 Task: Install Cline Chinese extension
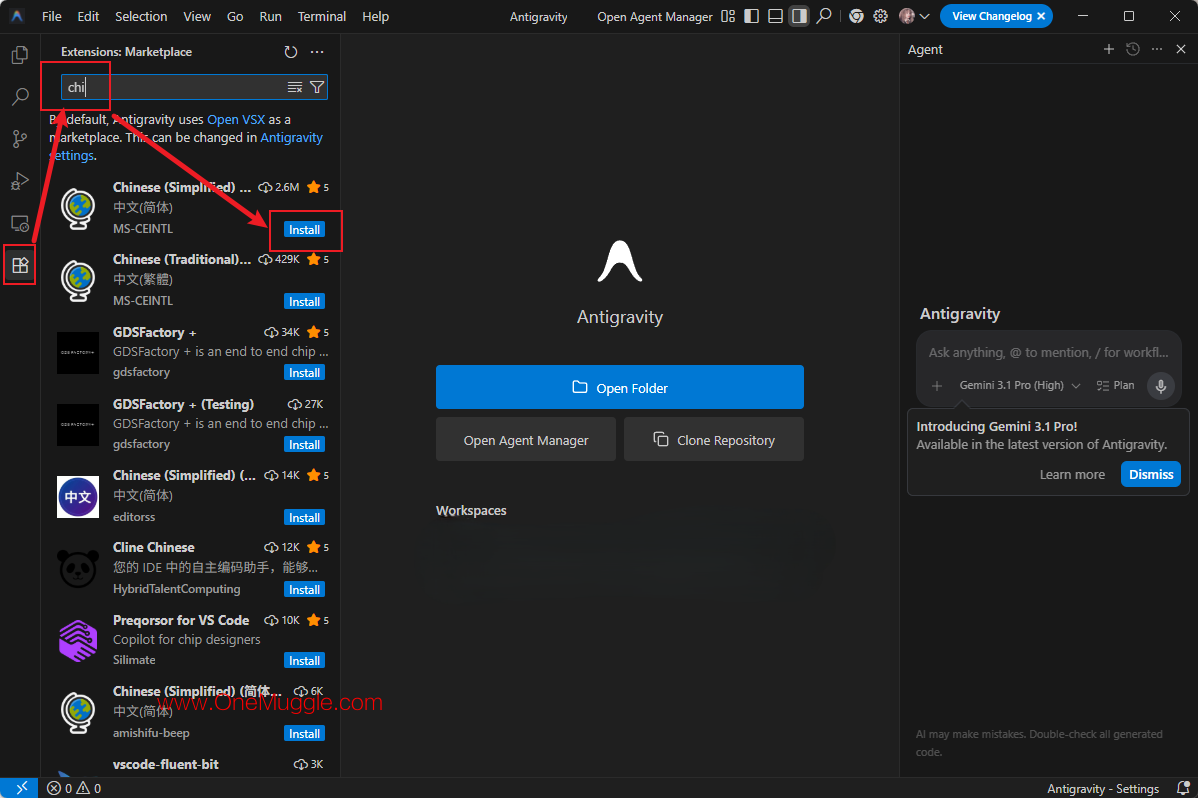tap(304, 589)
